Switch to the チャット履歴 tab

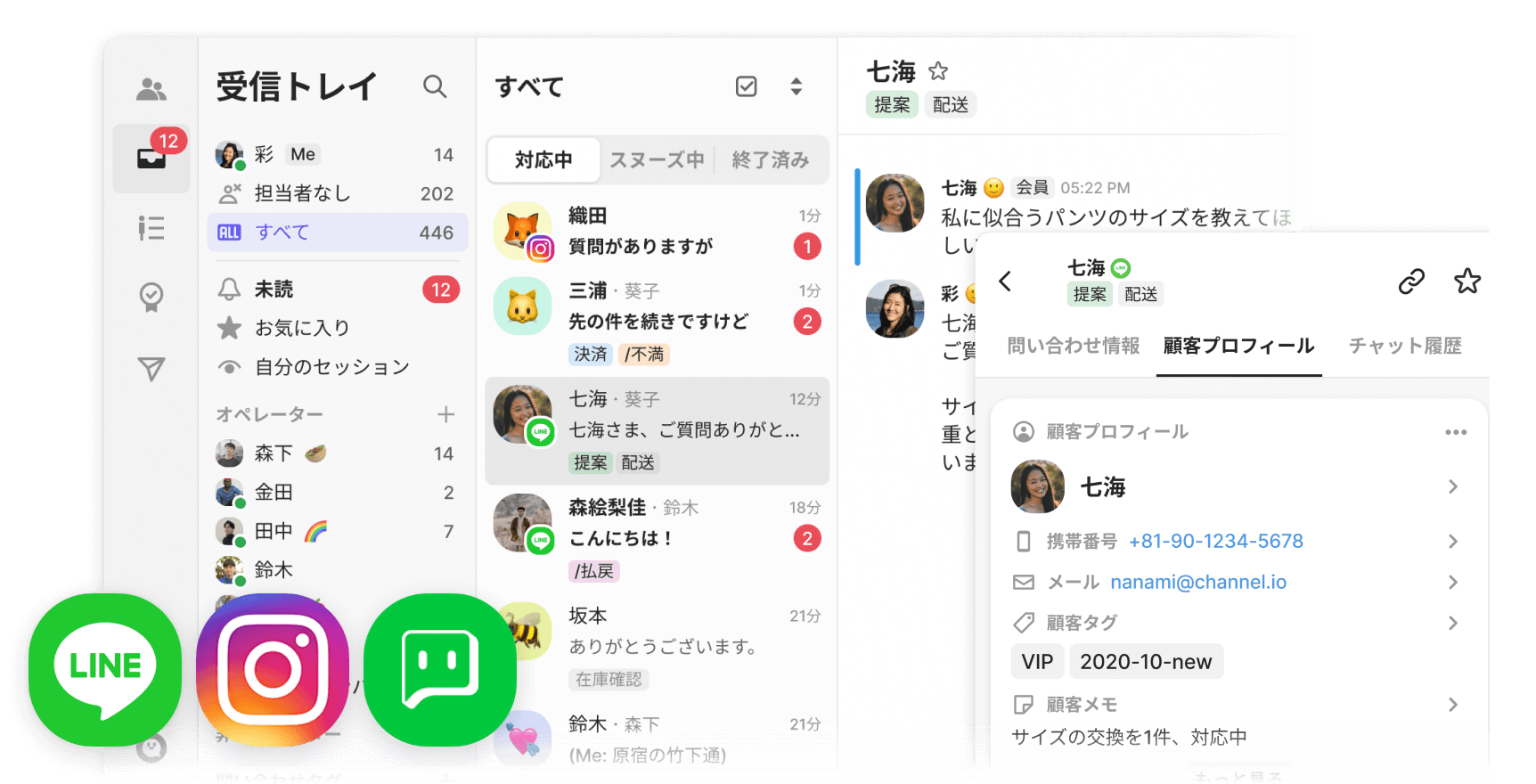tap(1404, 346)
